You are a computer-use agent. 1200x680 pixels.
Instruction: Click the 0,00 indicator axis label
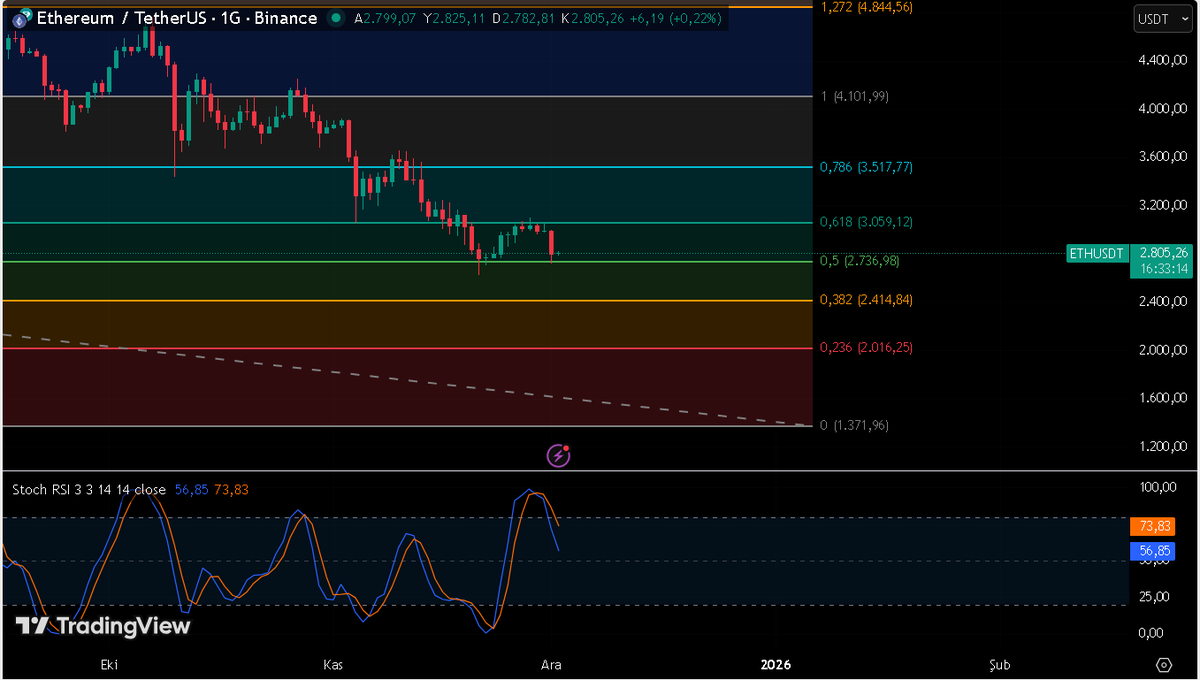point(1150,633)
